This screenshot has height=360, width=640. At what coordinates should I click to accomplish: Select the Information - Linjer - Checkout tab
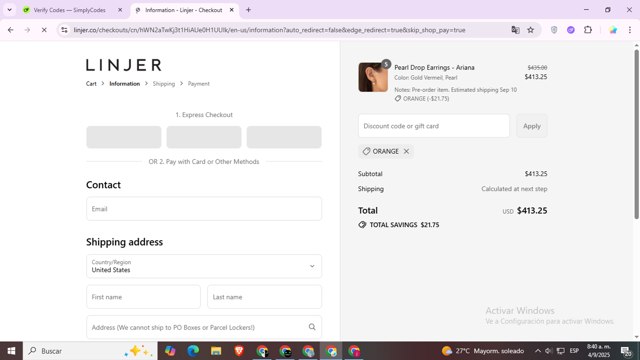pos(184,10)
